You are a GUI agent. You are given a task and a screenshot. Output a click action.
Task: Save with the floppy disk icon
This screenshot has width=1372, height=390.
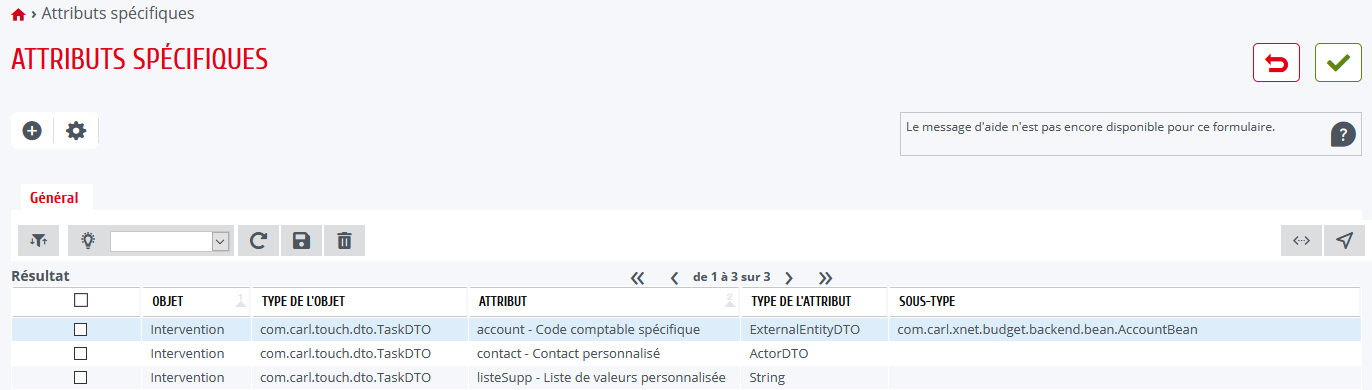point(301,240)
